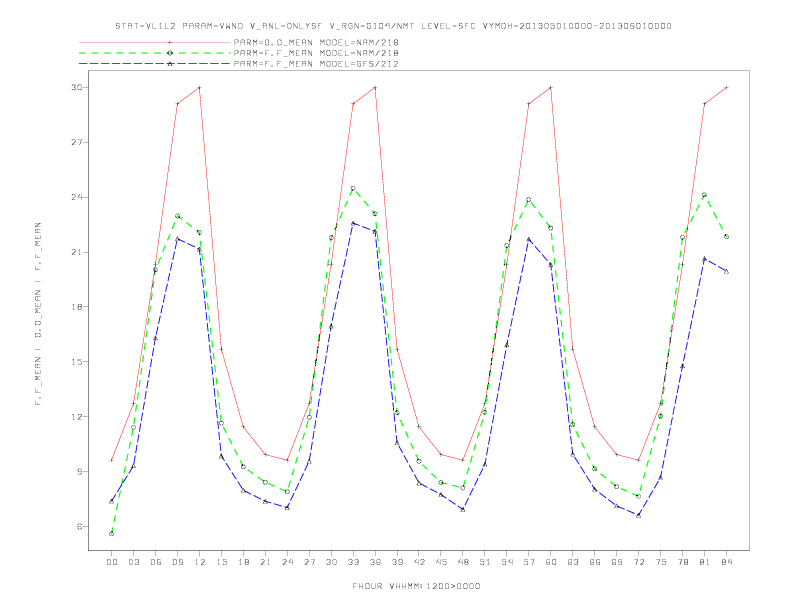Image resolution: width=792 pixels, height=612 pixels.
Task: Click y-axis tick label 24
Action: pyautogui.click(x=76, y=197)
